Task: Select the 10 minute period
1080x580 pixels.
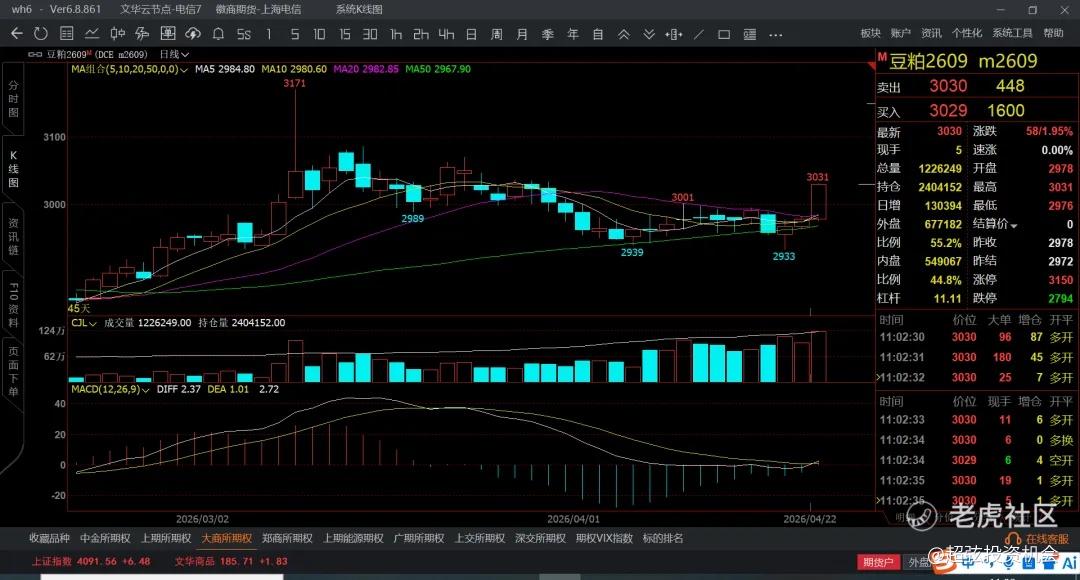Action: [x=319, y=34]
